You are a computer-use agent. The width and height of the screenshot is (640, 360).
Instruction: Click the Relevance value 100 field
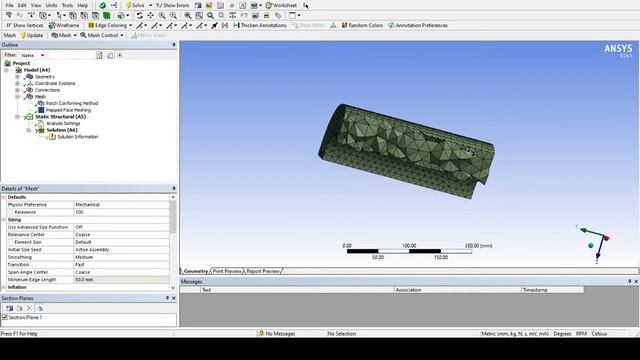[121, 212]
